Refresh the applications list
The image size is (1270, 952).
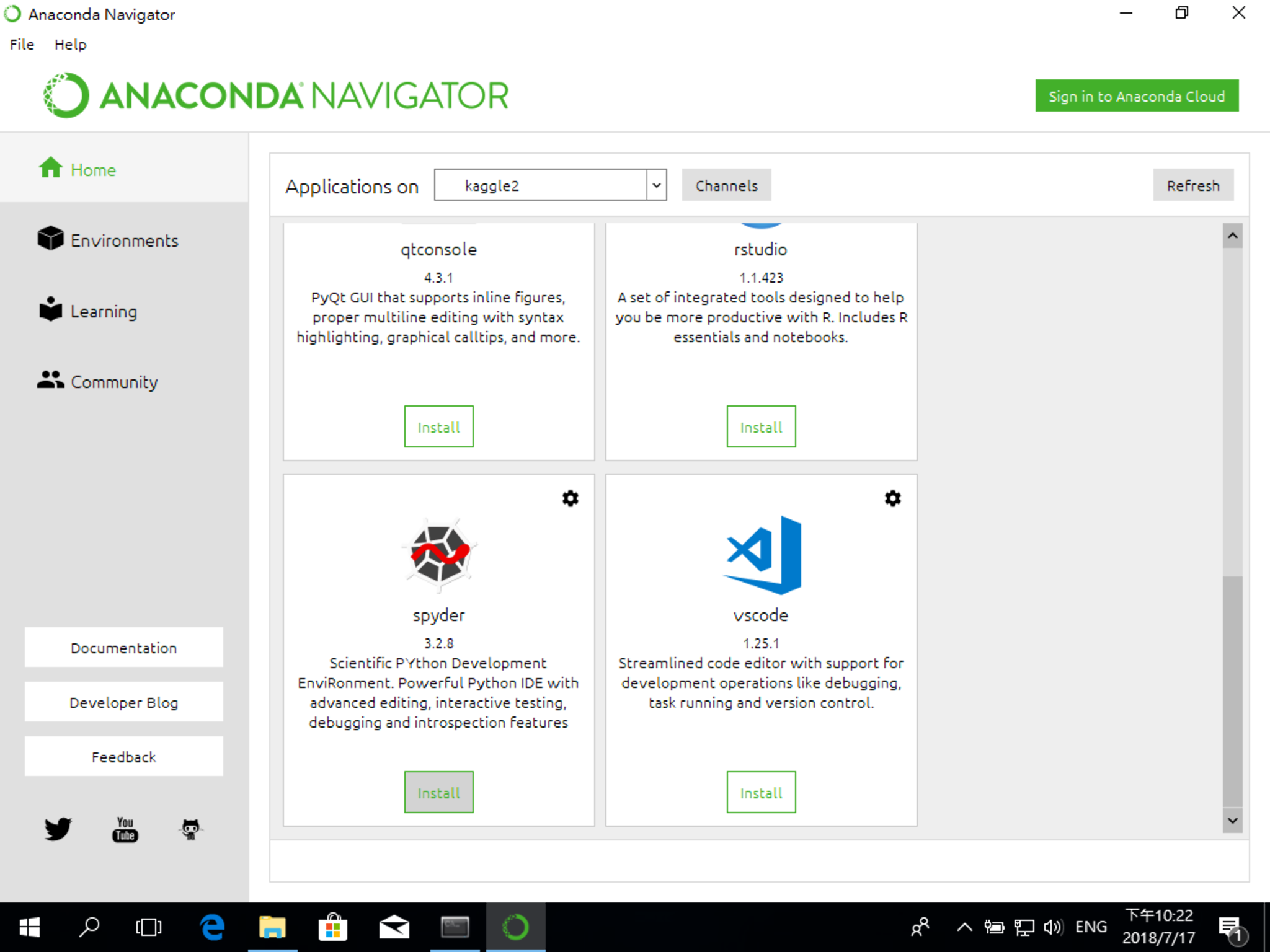1192,185
